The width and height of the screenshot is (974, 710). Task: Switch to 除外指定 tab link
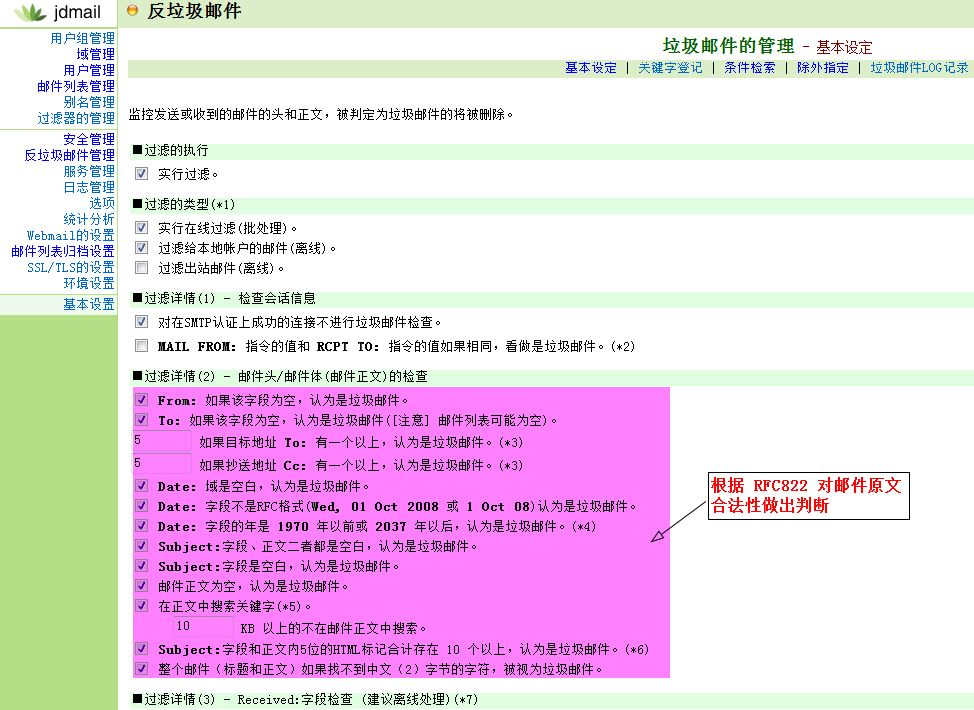[822, 68]
